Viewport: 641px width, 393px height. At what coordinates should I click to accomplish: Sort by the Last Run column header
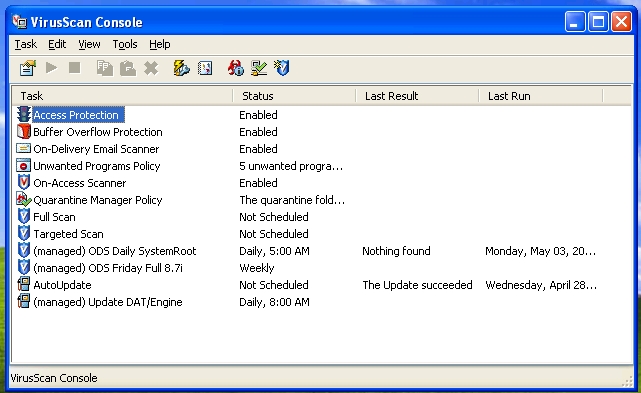click(x=540, y=96)
